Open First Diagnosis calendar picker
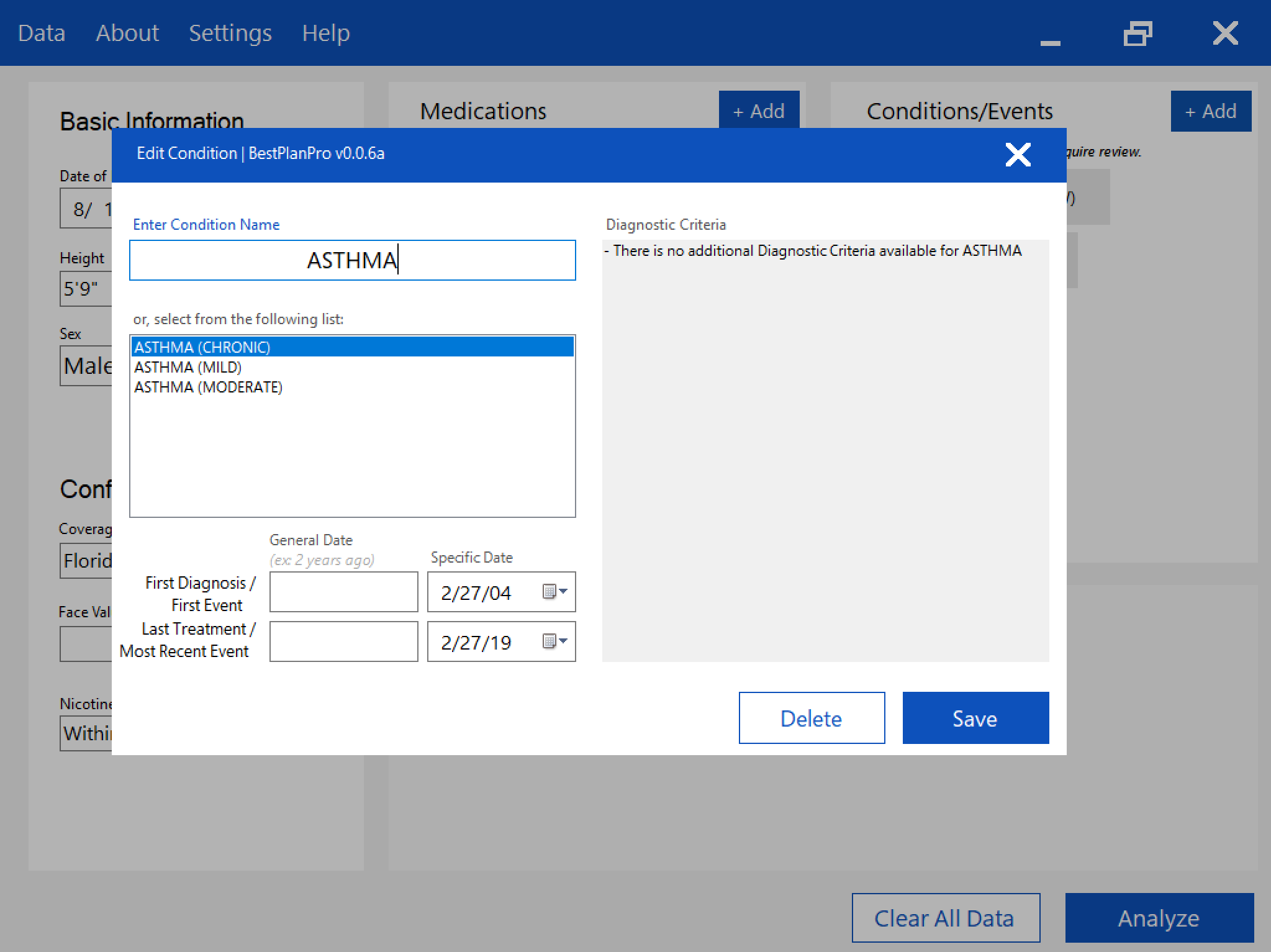1271x952 pixels. coord(555,592)
